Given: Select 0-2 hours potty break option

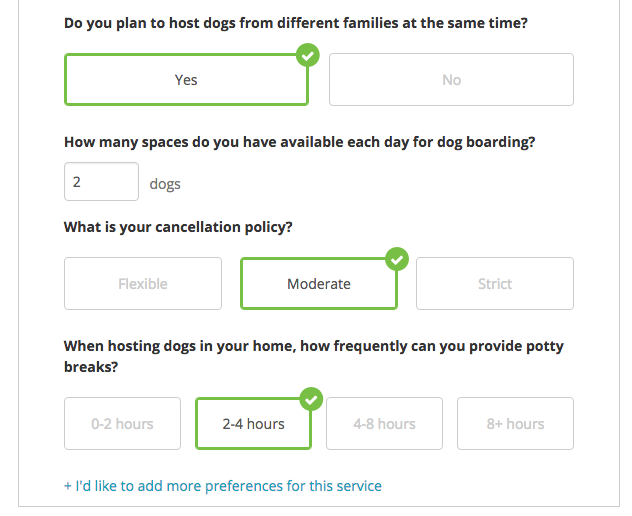Looking at the screenshot, I should pos(123,424).
